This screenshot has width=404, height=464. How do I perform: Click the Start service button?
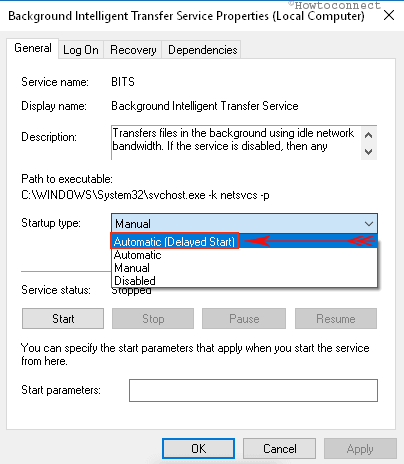pyautogui.click(x=63, y=319)
